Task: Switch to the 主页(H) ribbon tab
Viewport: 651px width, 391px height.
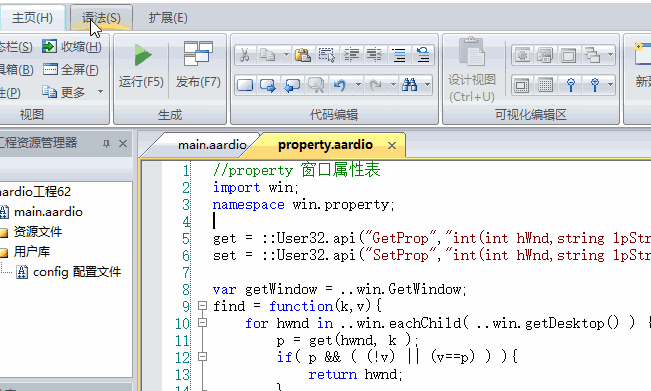Action: [32, 18]
